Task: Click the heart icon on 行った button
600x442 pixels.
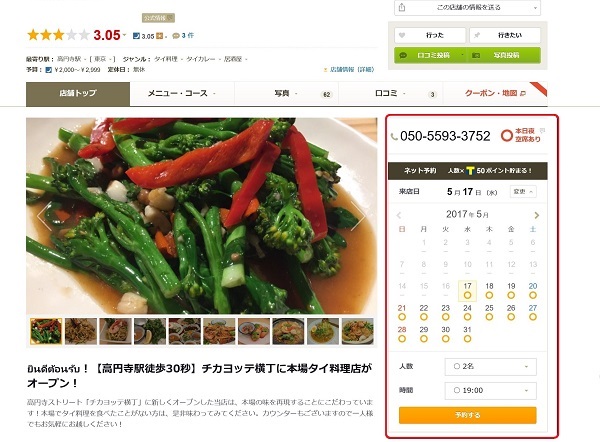Action: tap(402, 35)
